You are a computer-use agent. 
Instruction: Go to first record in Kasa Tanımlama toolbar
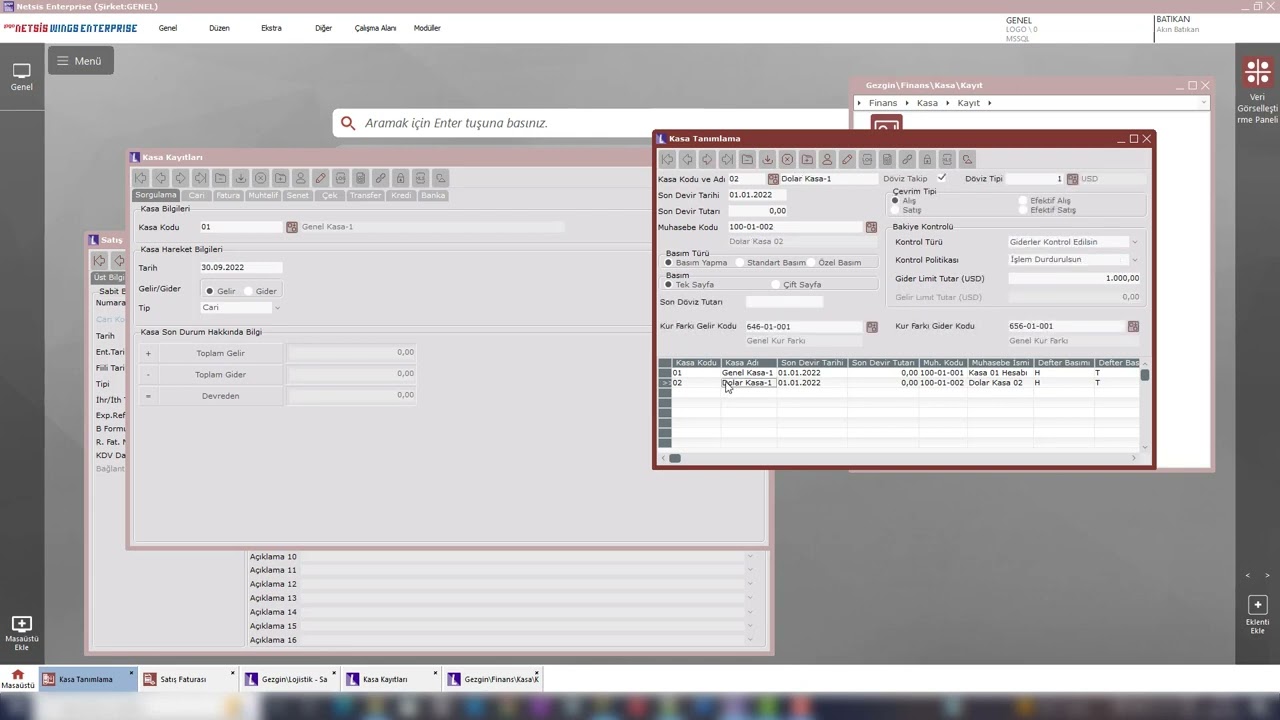point(667,159)
